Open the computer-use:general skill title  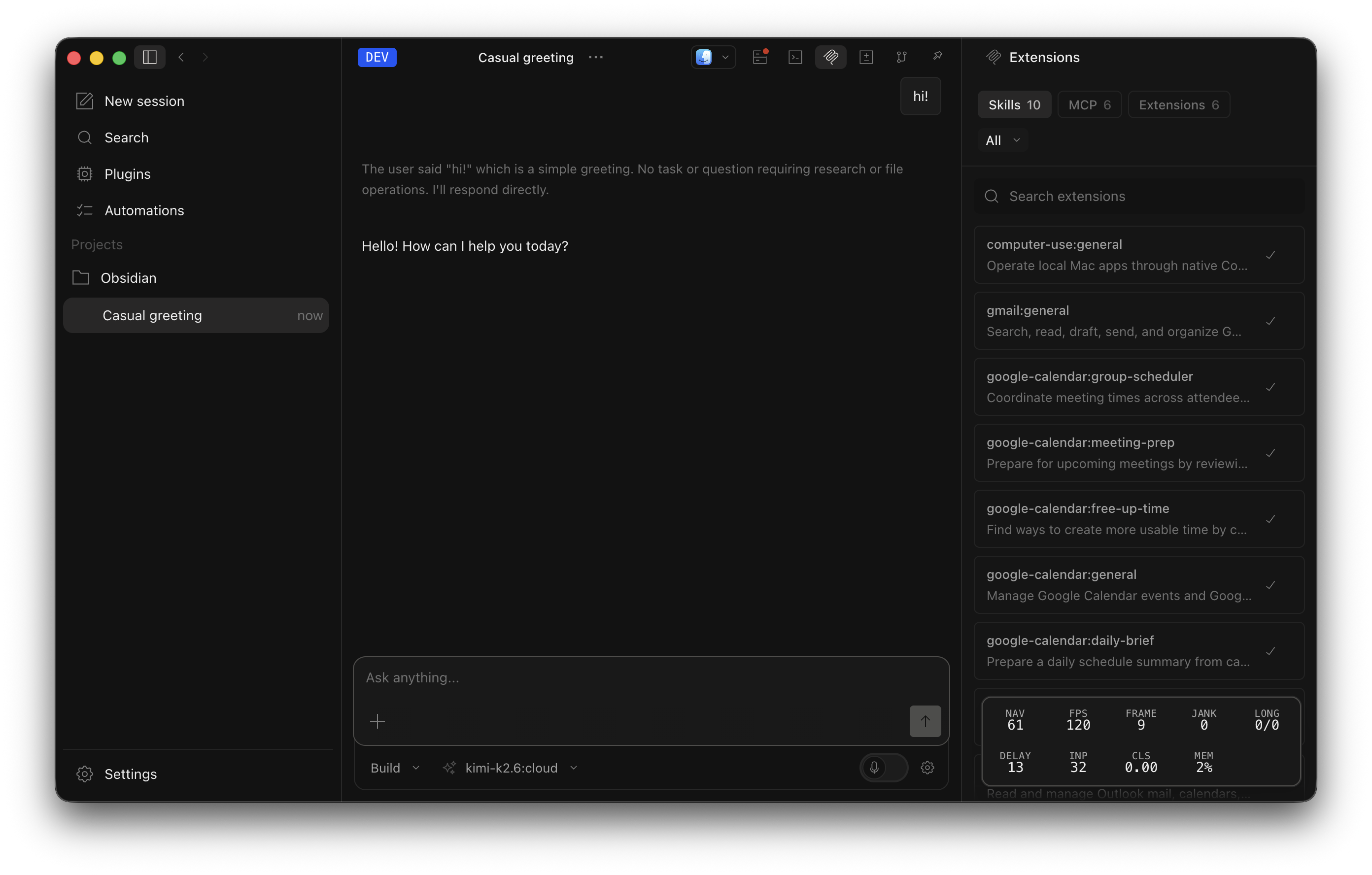pos(1054,244)
